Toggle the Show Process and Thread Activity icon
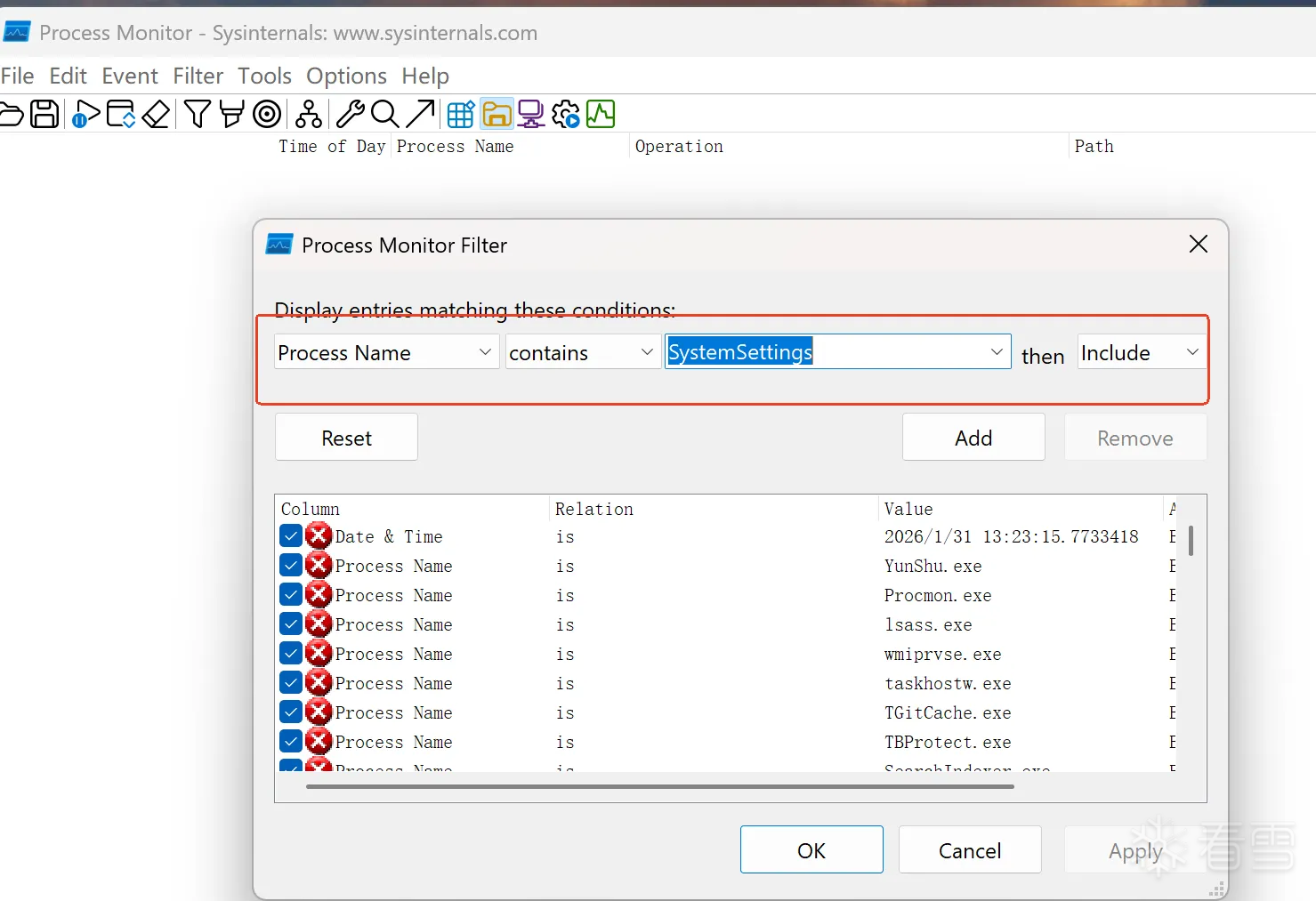The width and height of the screenshot is (1316, 901). pyautogui.click(x=566, y=114)
